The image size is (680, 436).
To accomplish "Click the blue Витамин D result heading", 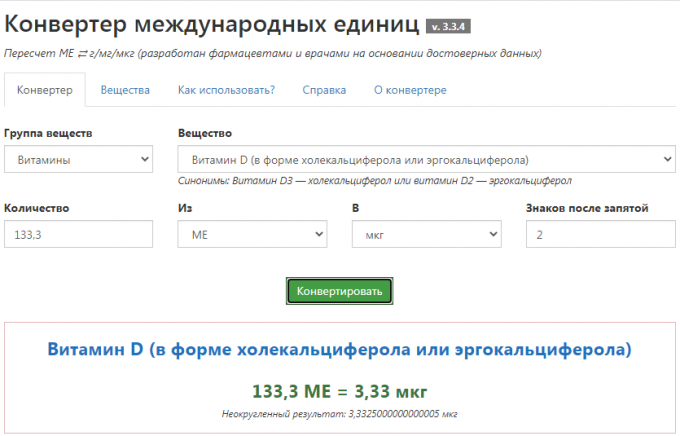I will click(340, 350).
